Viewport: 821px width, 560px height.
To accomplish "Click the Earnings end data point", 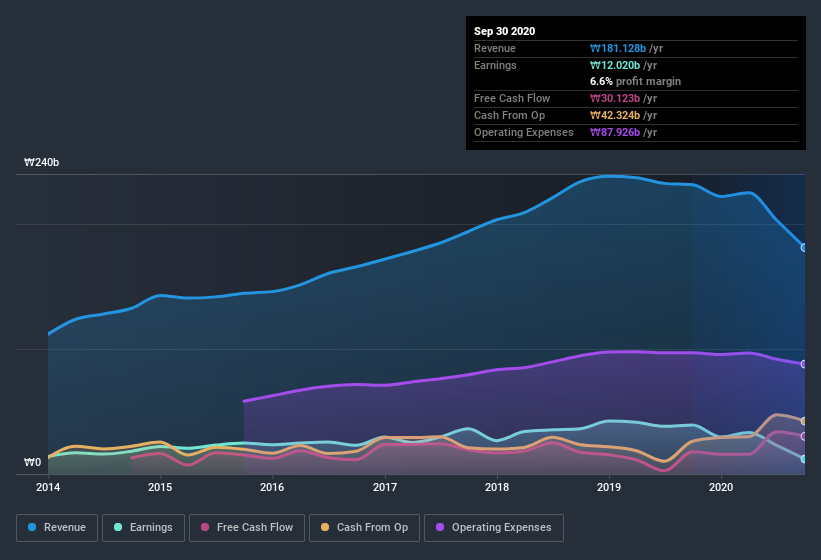I will coord(804,458).
